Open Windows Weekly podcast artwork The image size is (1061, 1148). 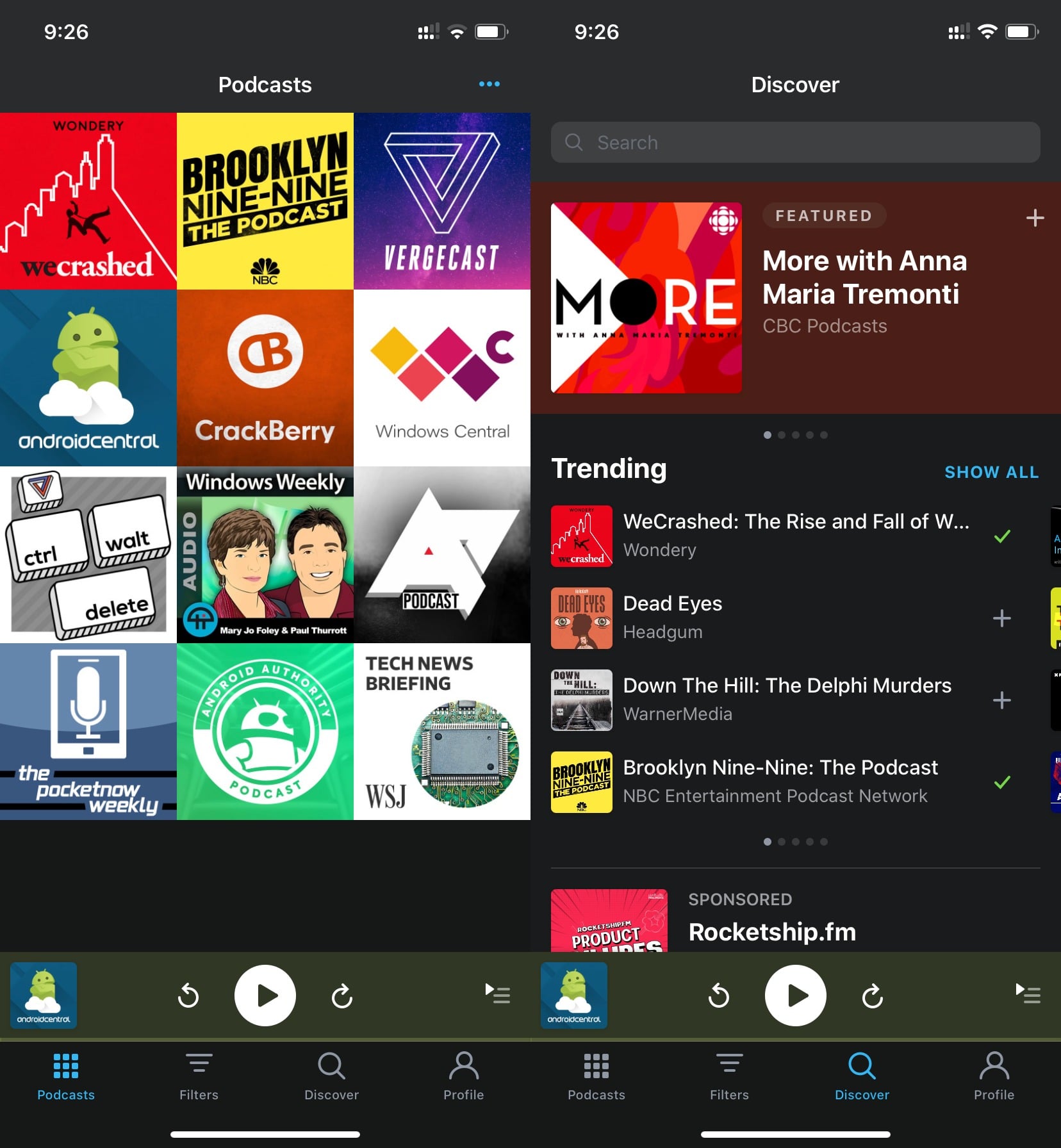[x=265, y=555]
